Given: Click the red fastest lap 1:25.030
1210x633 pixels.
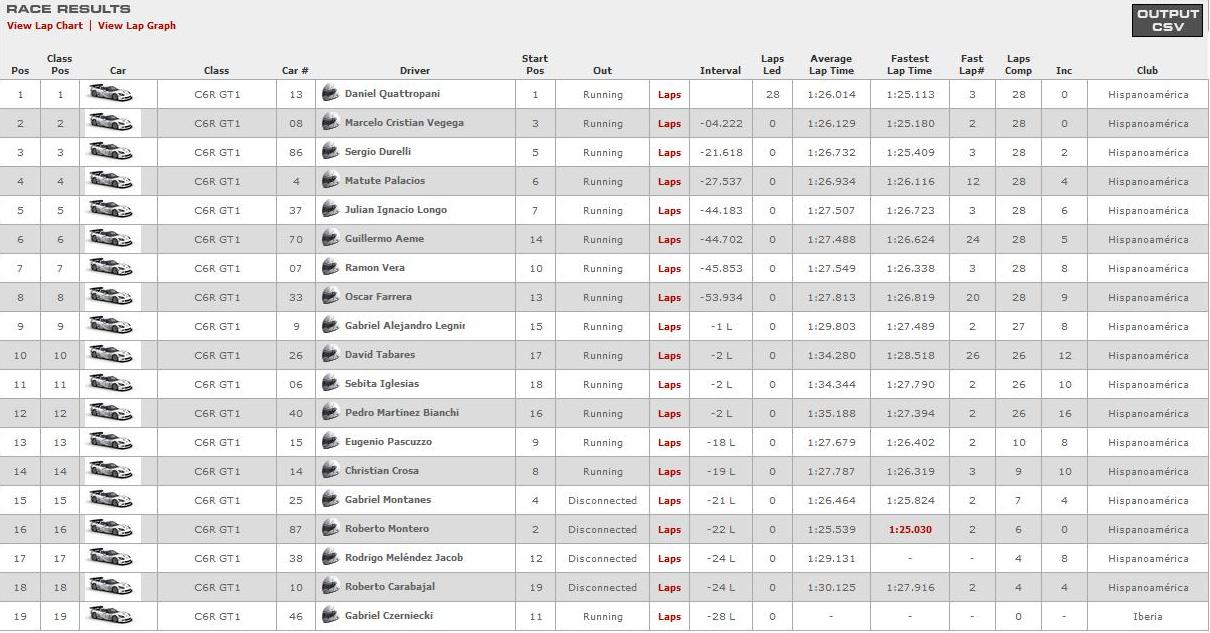Looking at the screenshot, I should [x=909, y=530].
